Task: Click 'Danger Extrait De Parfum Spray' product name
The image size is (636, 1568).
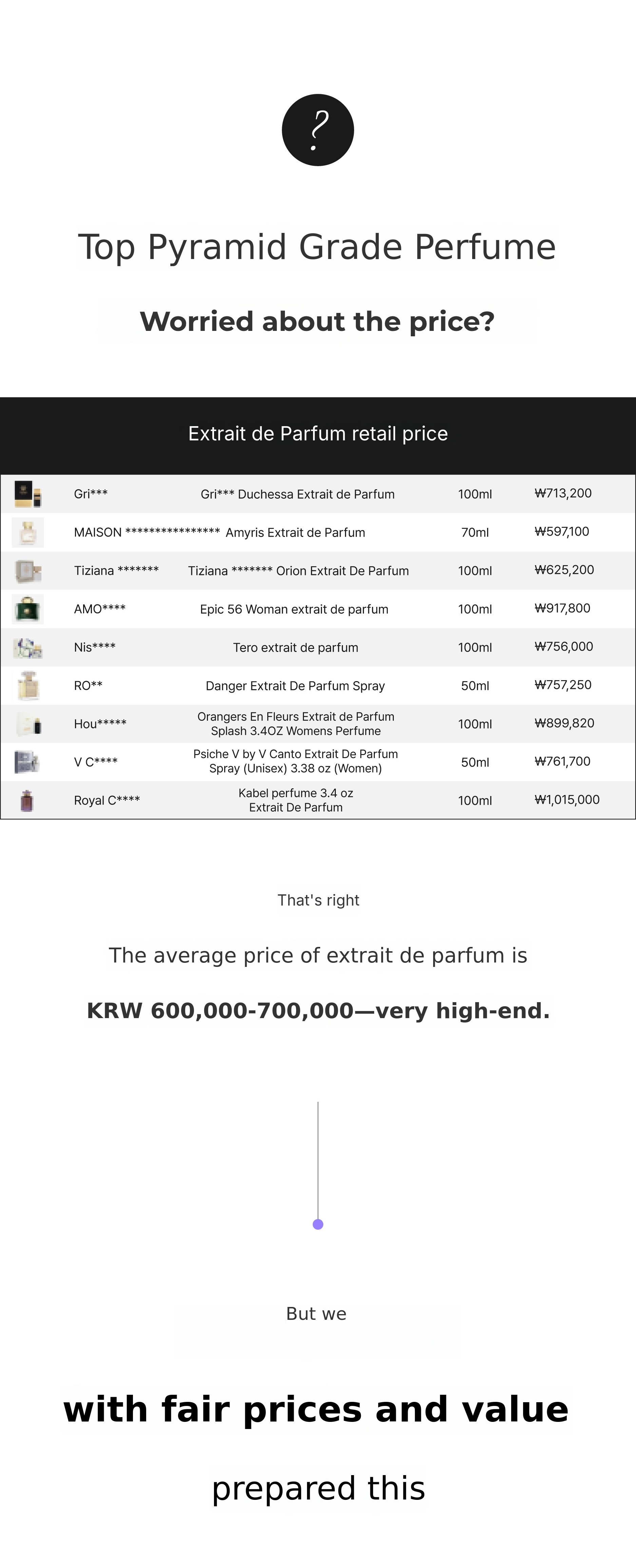Action: pos(295,686)
